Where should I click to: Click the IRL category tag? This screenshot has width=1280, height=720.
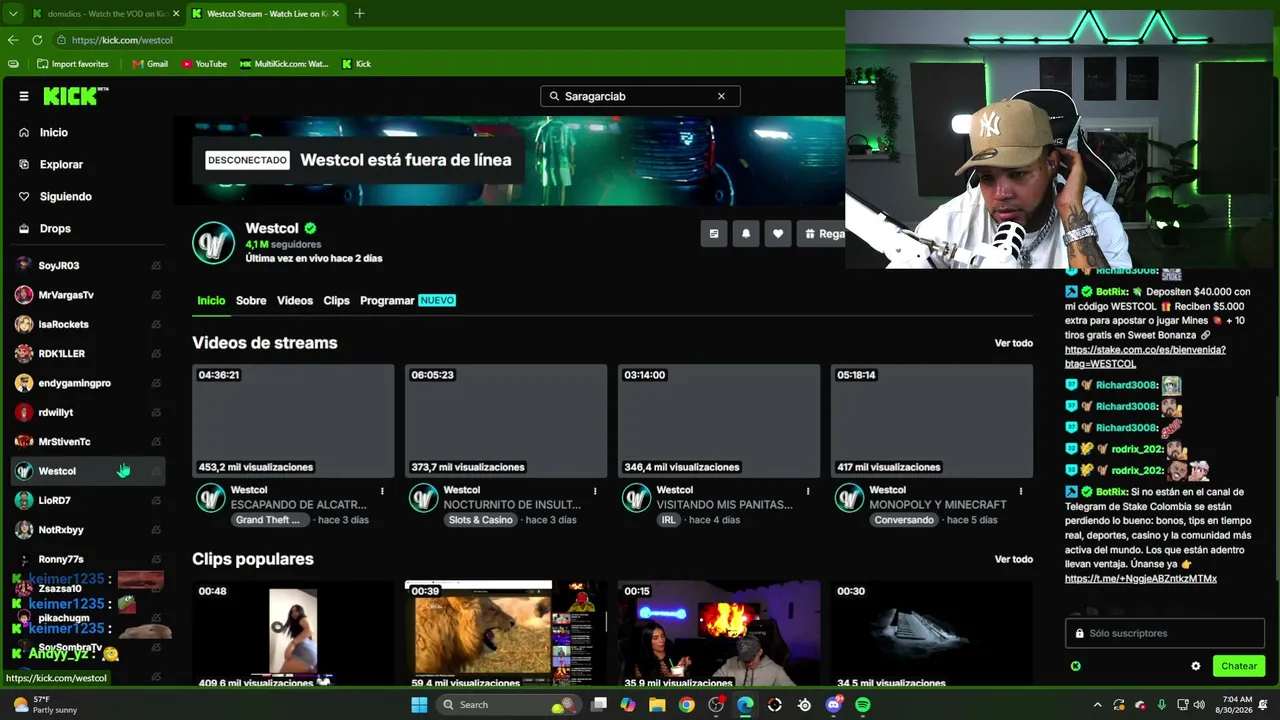tap(668, 520)
